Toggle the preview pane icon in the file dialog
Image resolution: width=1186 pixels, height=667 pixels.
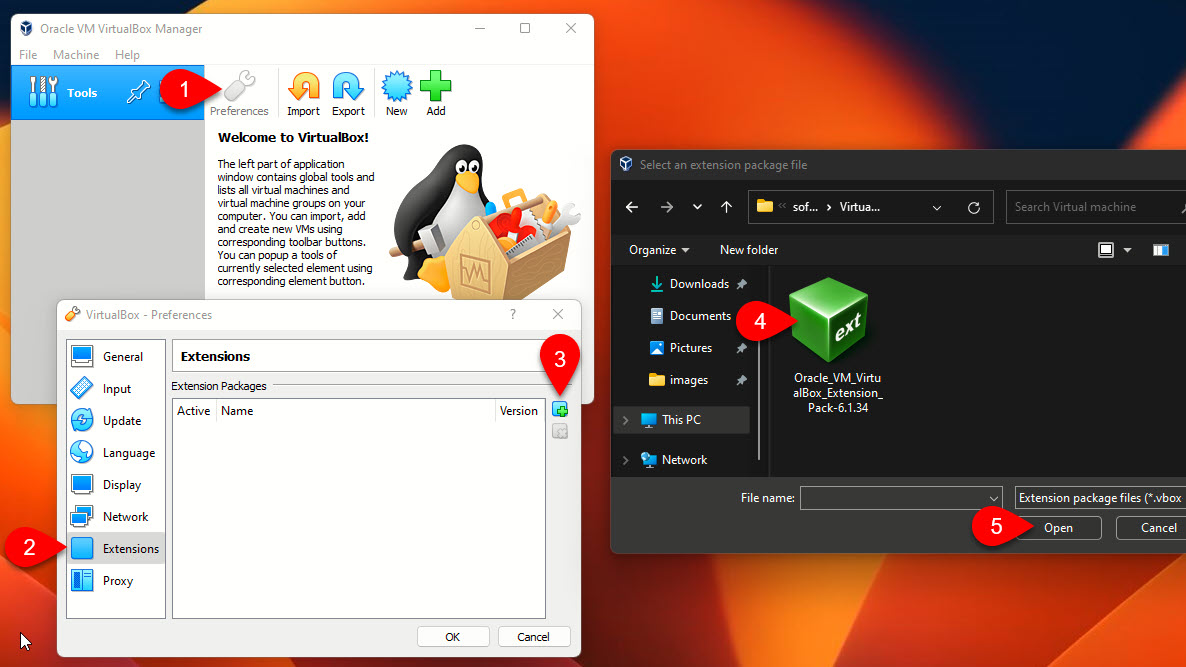(x=1161, y=249)
